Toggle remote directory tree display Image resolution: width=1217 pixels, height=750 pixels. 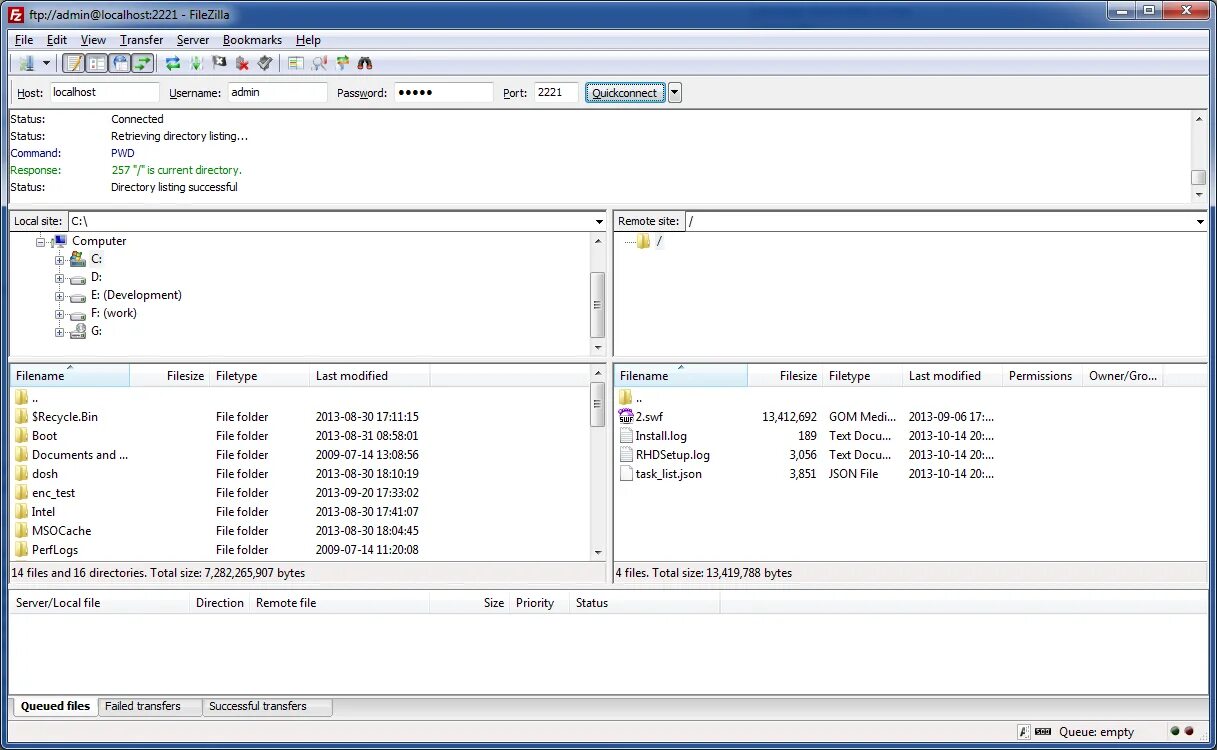click(x=120, y=63)
